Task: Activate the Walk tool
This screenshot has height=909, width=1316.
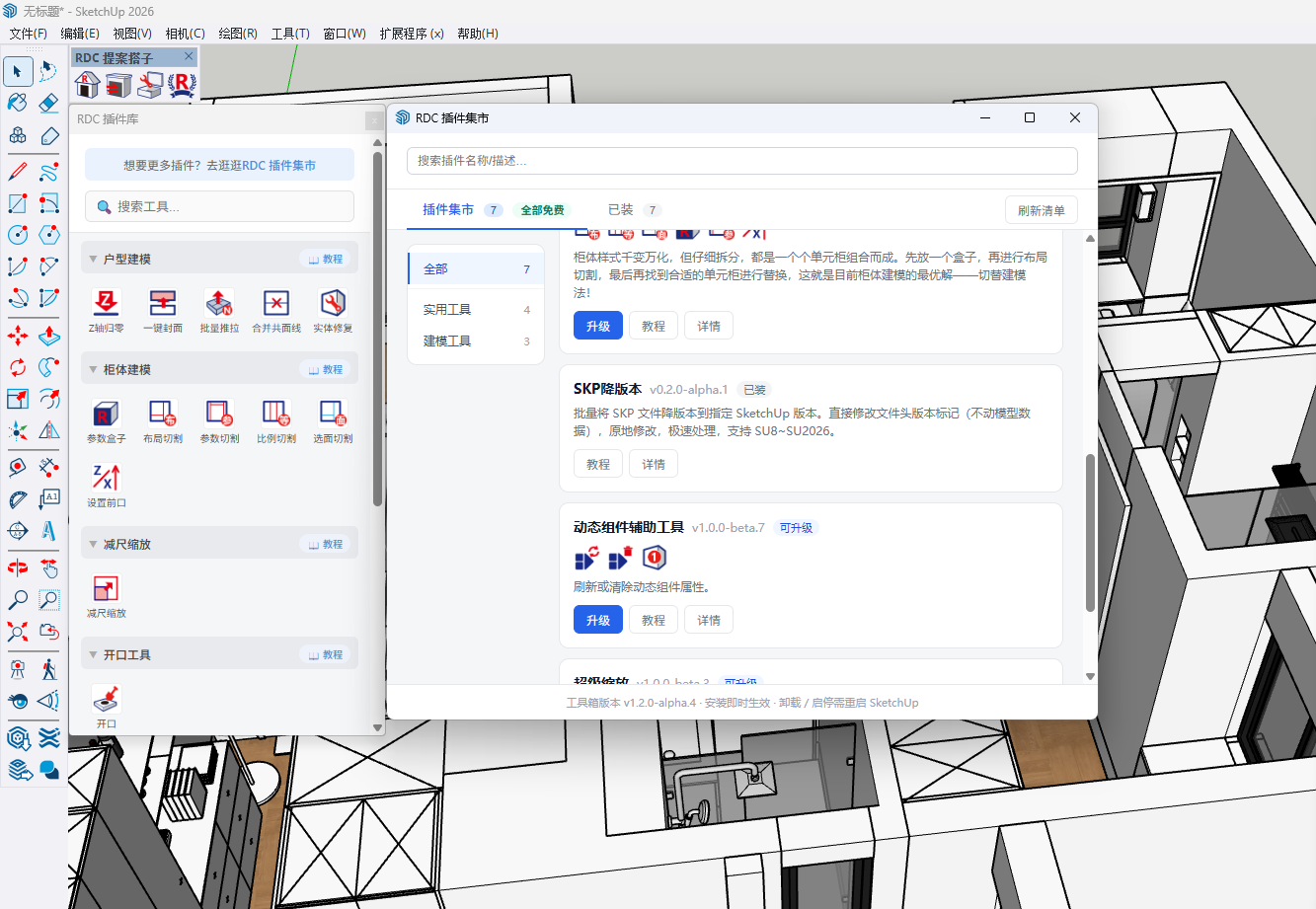Action: coord(48,669)
